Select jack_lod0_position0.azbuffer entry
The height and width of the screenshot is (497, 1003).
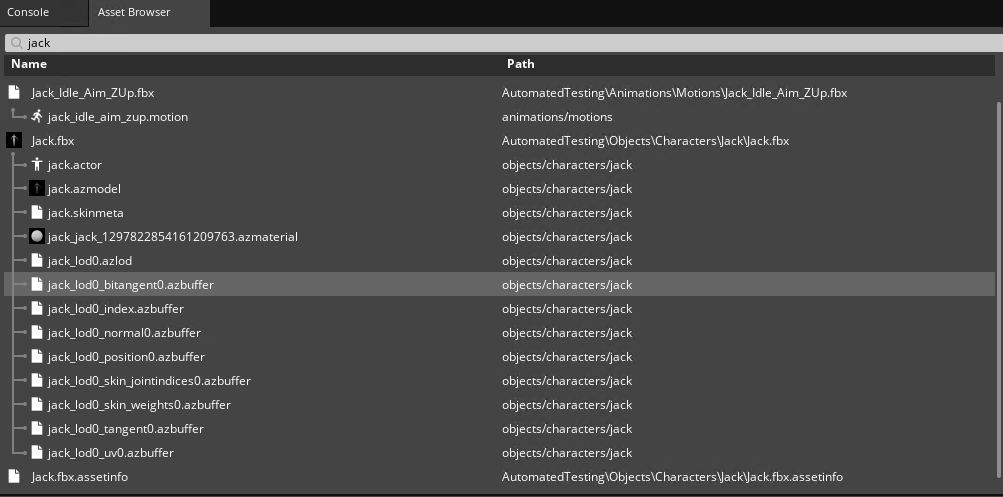tap(126, 357)
